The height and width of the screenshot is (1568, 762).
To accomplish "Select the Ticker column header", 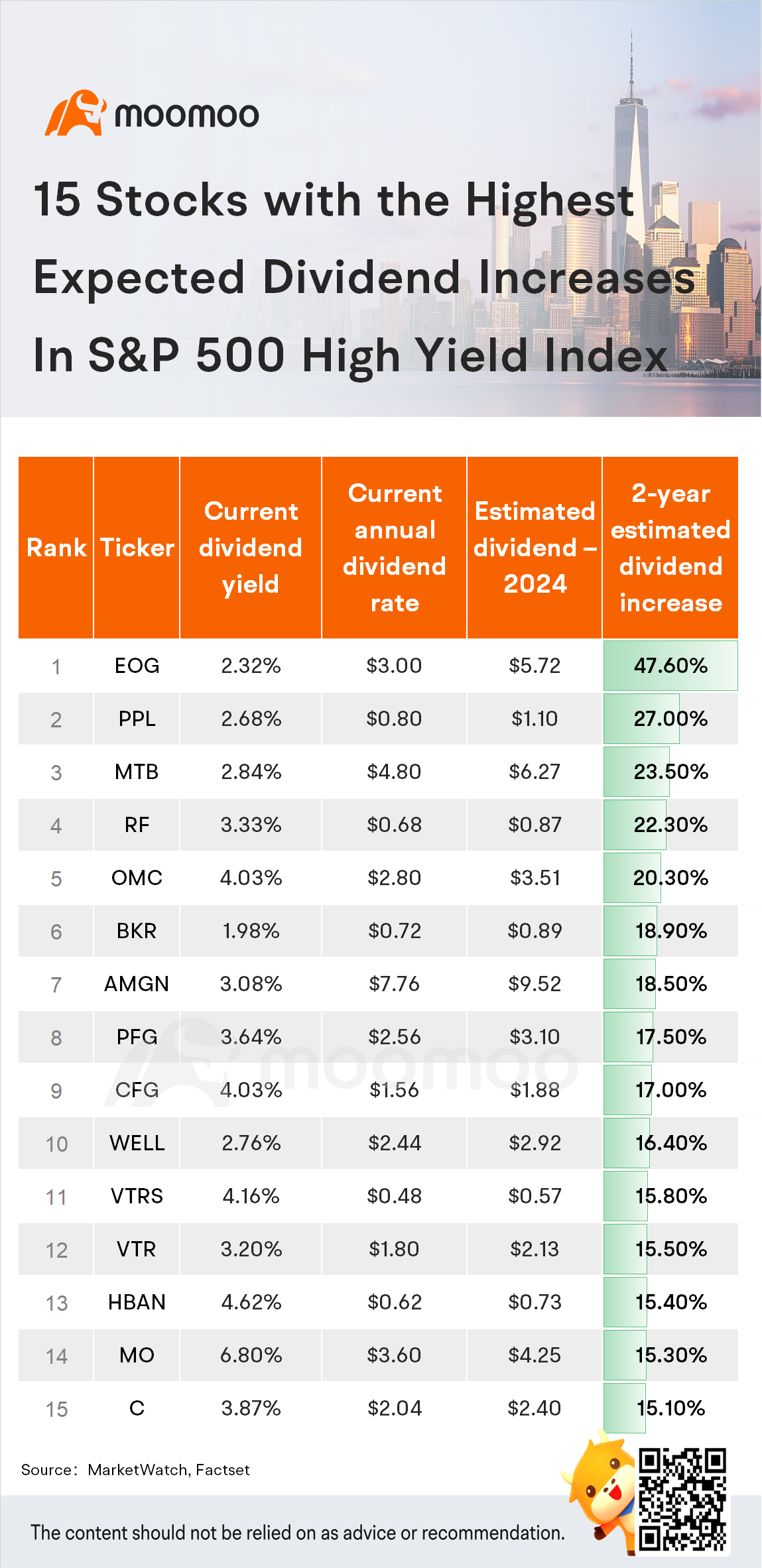I will click(x=137, y=548).
